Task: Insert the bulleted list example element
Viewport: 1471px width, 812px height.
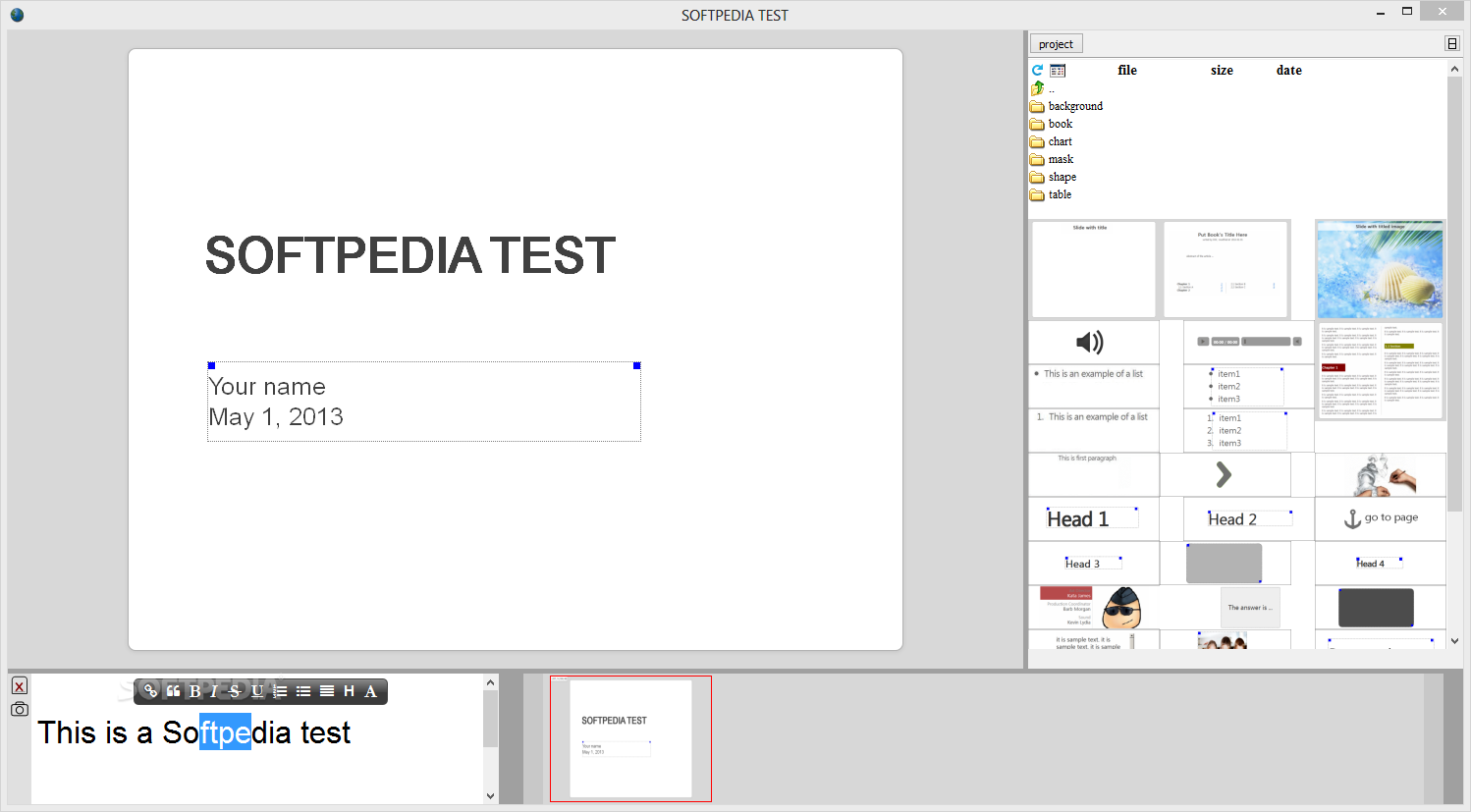Action: [1093, 386]
